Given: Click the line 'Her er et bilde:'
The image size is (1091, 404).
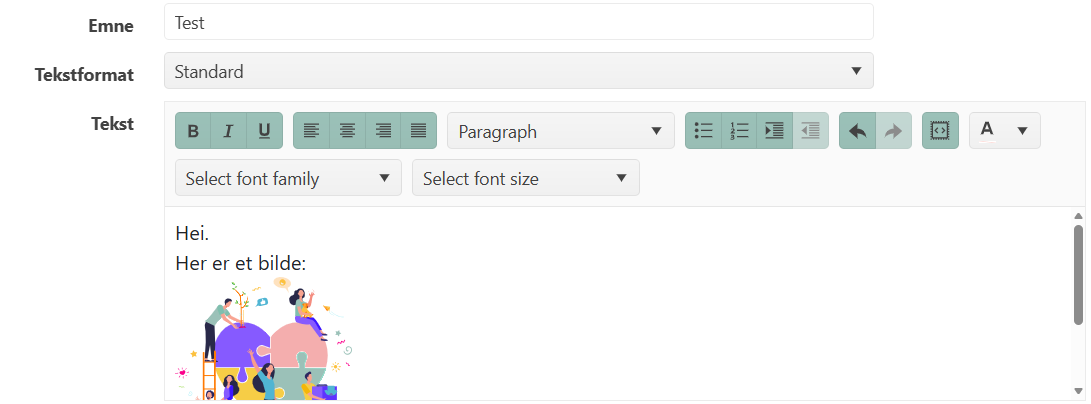Looking at the screenshot, I should click(x=241, y=264).
